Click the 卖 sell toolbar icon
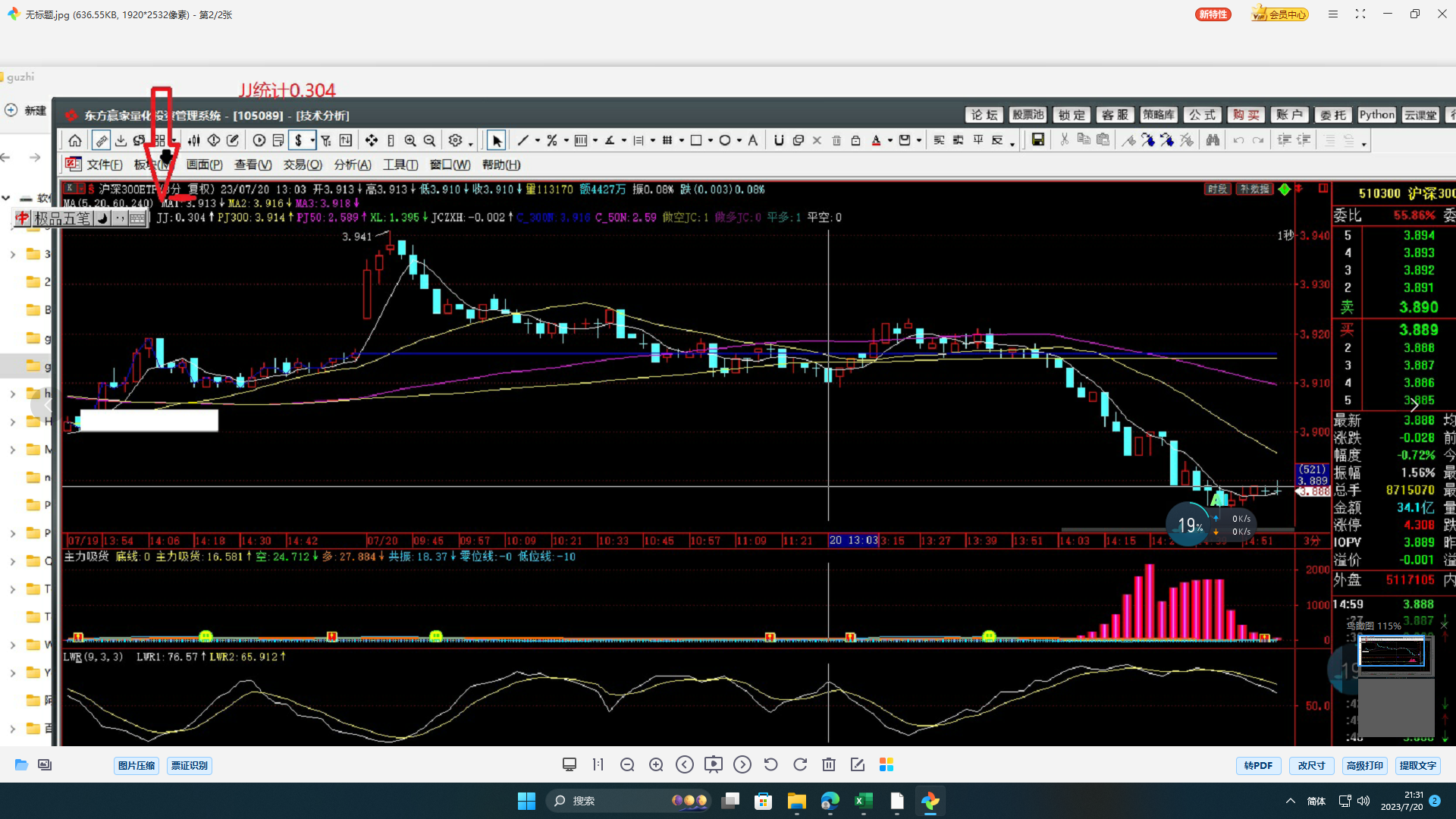Image resolution: width=1456 pixels, height=819 pixels. pos(959,140)
